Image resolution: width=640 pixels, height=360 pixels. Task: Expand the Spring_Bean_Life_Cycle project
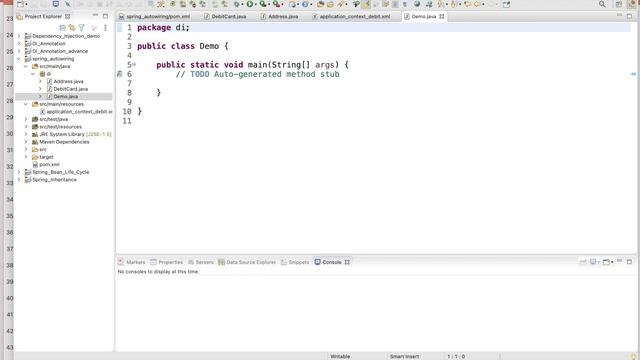click(x=19, y=172)
